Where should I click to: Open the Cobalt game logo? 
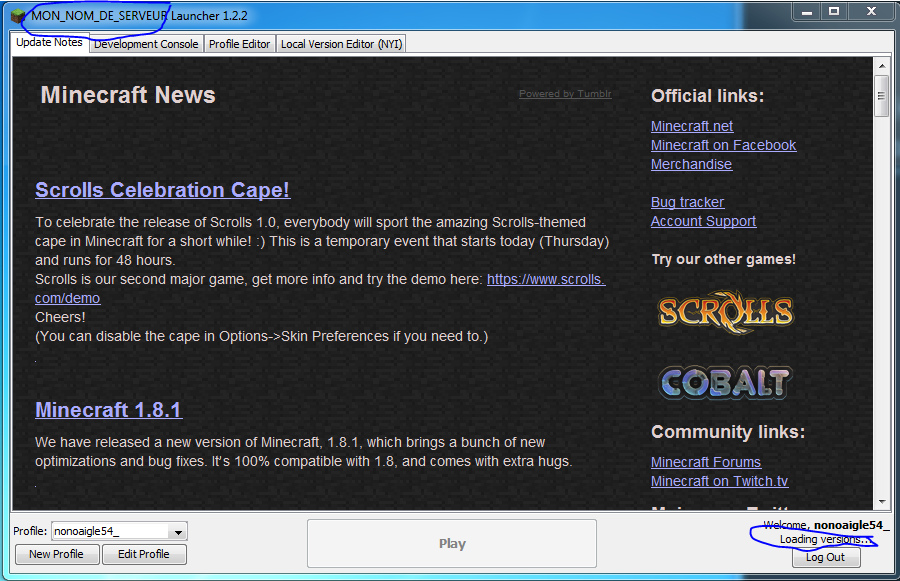coord(726,382)
